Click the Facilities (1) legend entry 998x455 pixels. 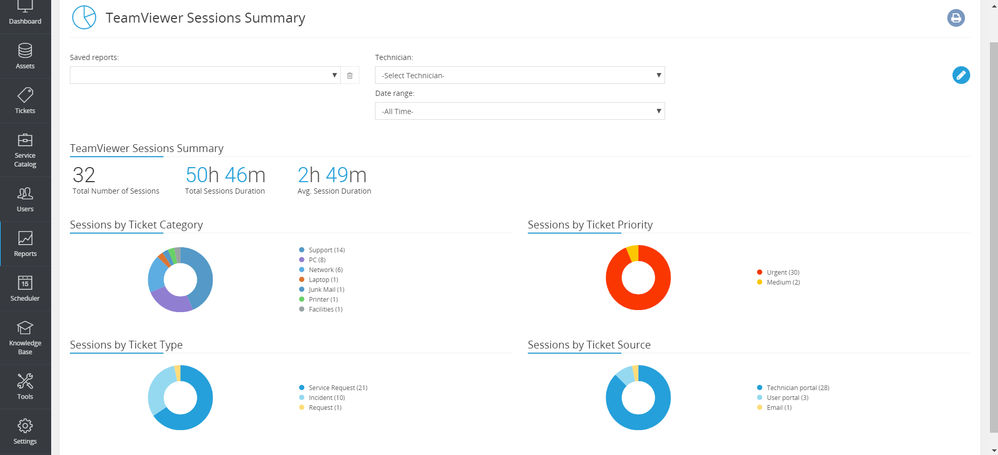tap(321, 309)
